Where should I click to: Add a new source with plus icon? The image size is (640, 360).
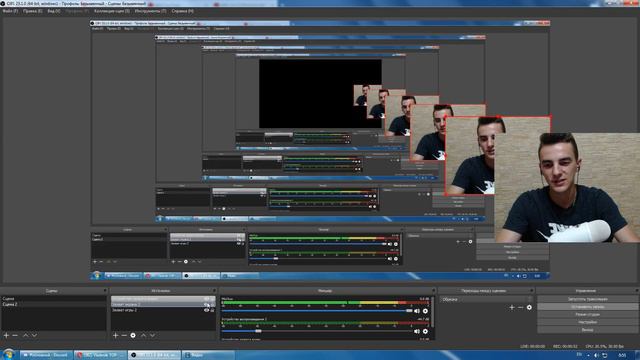(x=116, y=335)
